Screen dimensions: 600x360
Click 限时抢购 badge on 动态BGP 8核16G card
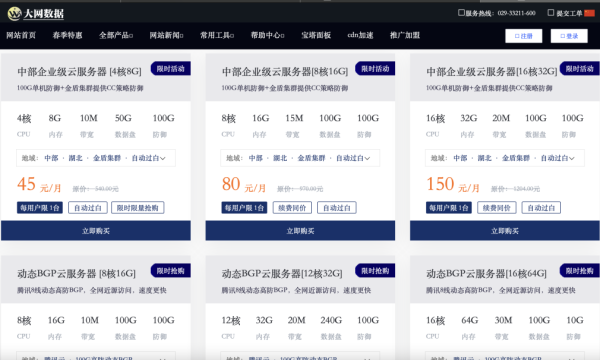[171, 271]
